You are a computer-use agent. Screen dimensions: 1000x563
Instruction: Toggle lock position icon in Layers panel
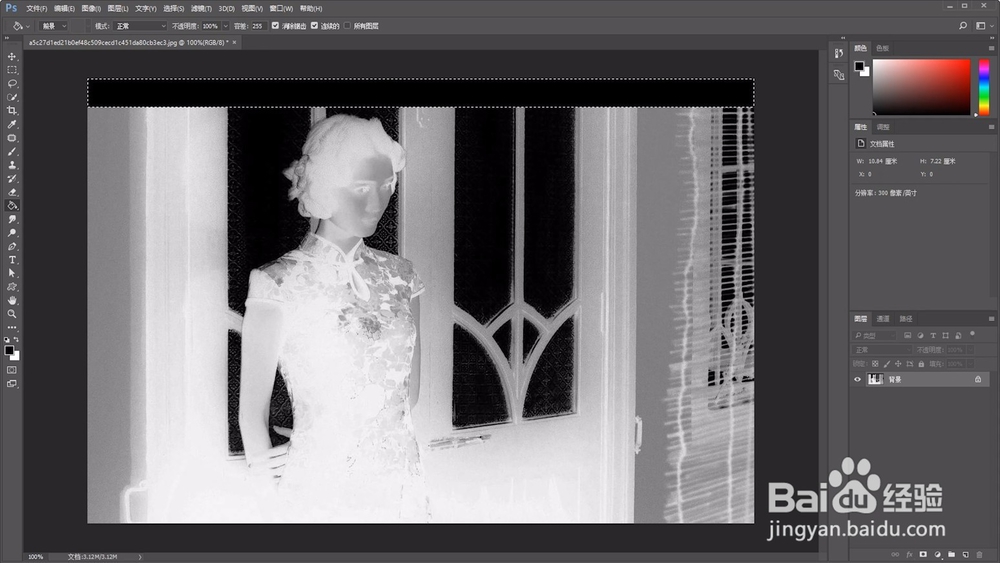(898, 364)
